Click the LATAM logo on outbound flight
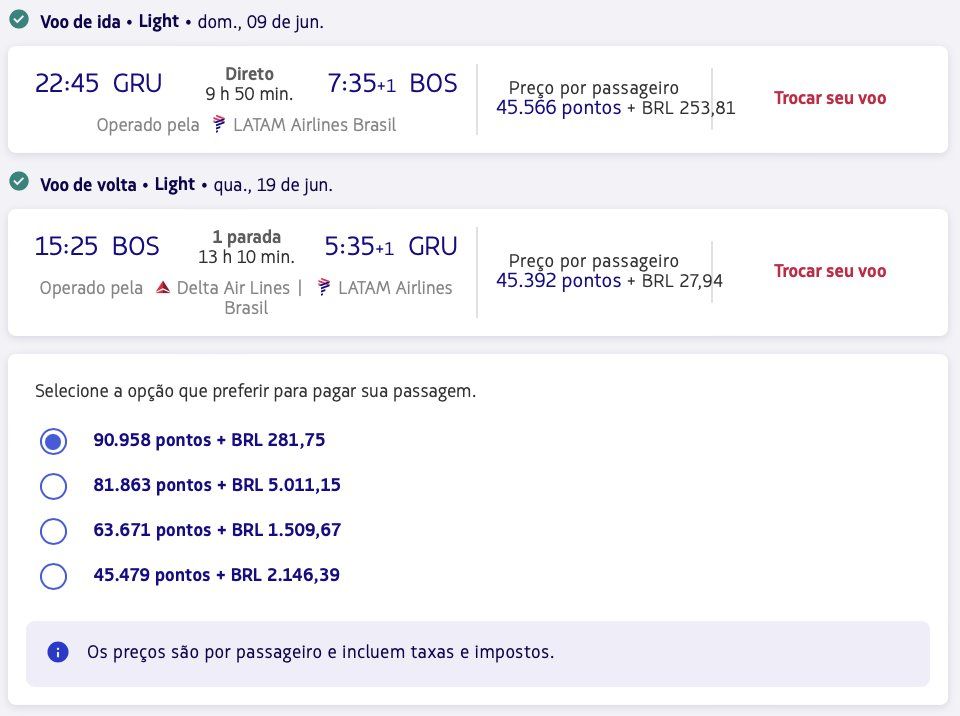Screen dimensions: 960x716 click(219, 124)
